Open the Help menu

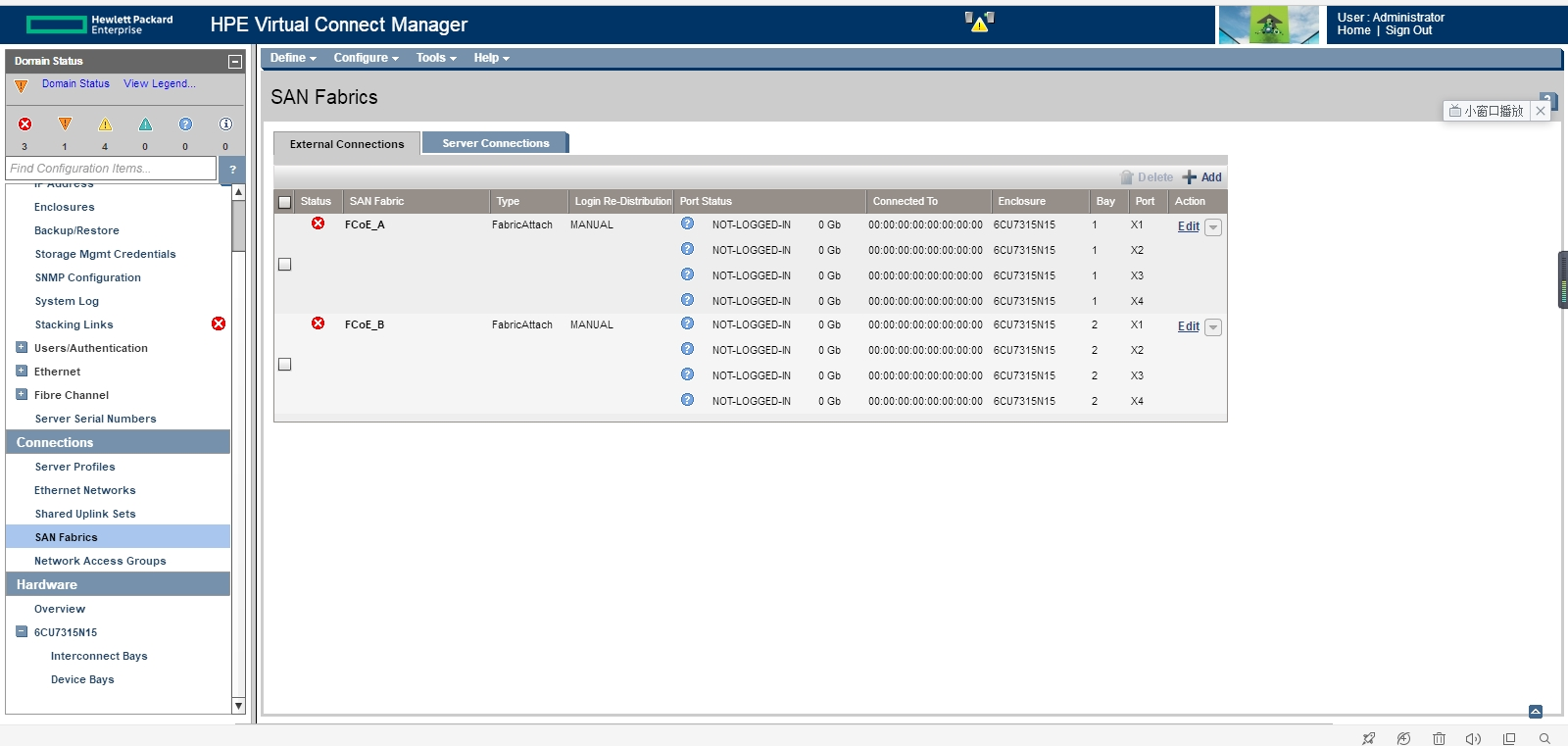click(492, 58)
